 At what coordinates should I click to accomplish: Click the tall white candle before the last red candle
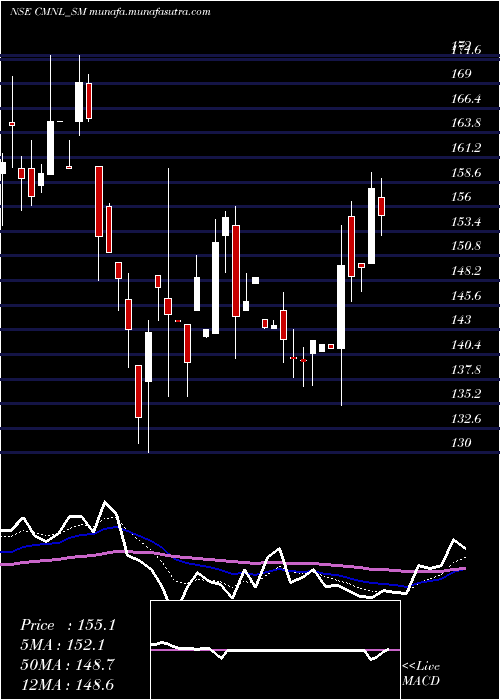click(x=371, y=226)
